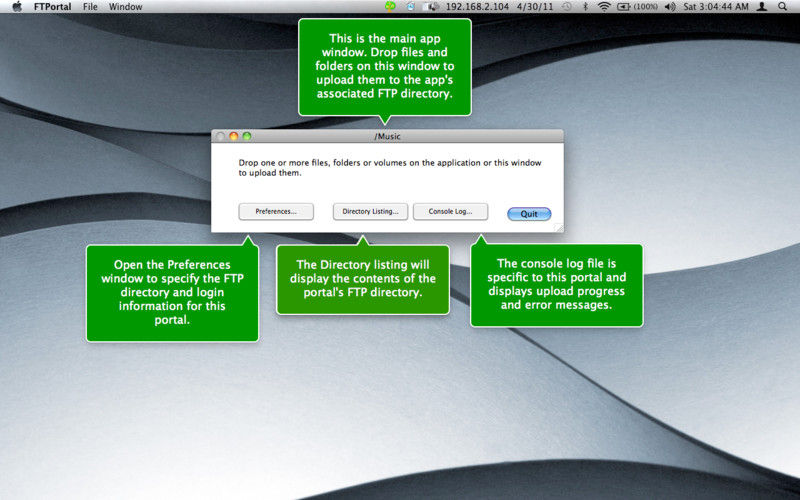Screen dimensions: 800x500
Task: Open the File menu
Action: pyautogui.click(x=90, y=7)
